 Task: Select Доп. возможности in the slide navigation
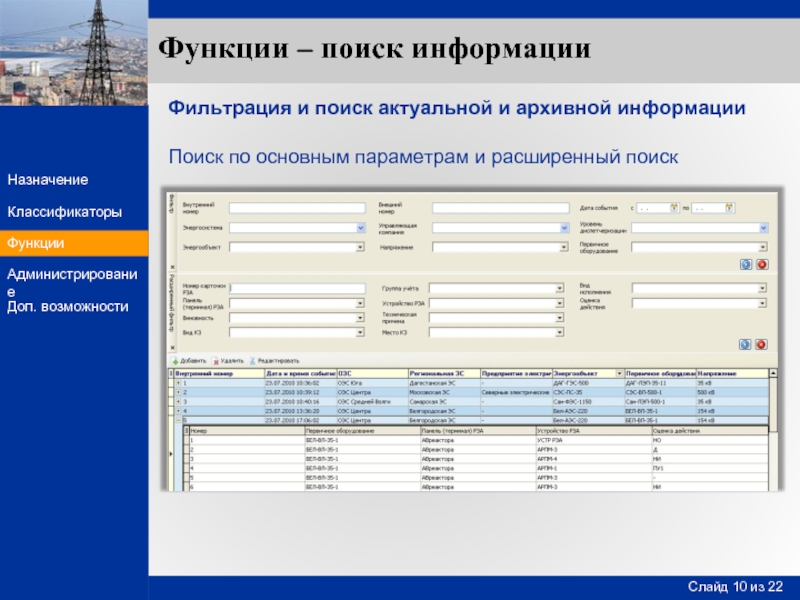pyautogui.click(x=67, y=307)
